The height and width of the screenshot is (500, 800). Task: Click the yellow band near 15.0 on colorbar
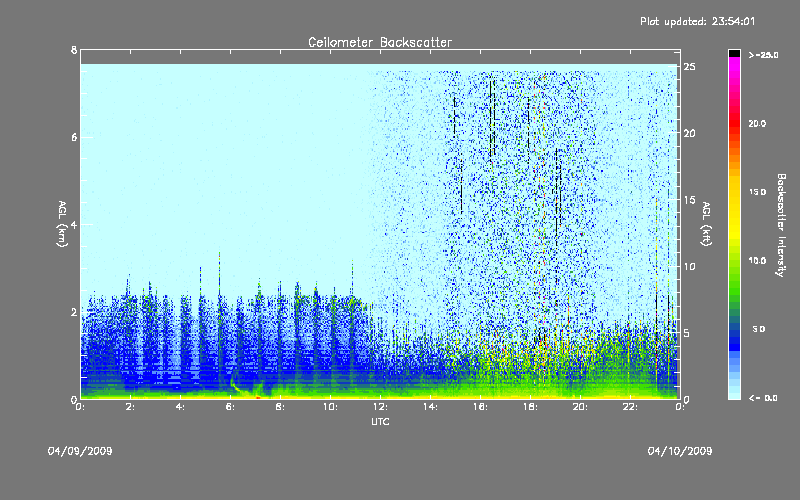click(x=734, y=193)
